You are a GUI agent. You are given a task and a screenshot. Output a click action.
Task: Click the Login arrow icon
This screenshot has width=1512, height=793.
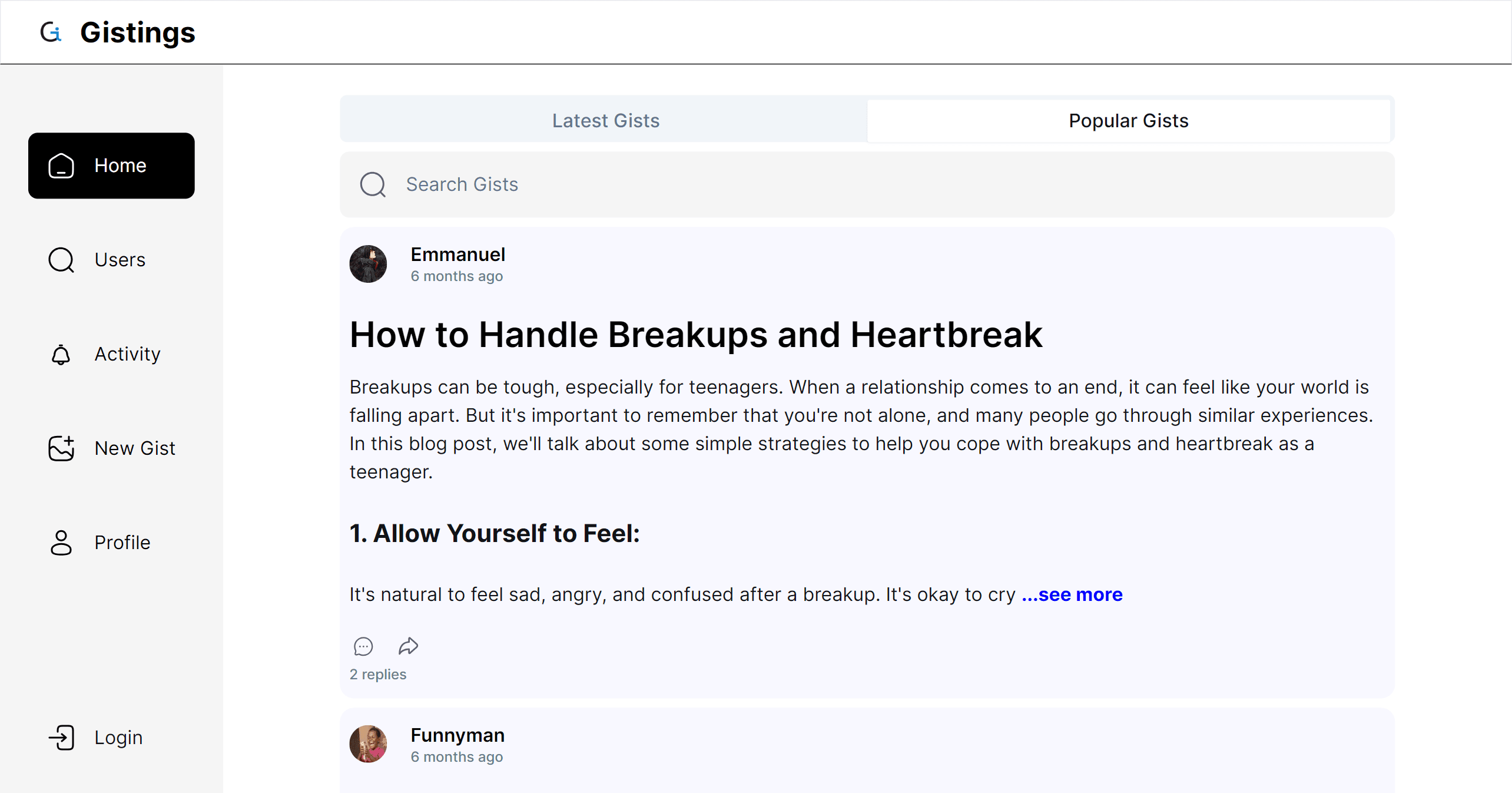coord(61,738)
